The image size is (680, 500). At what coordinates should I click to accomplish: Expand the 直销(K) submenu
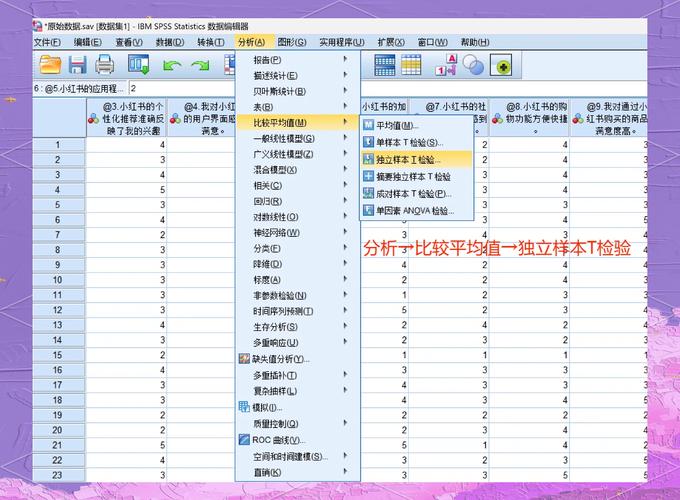(x=298, y=472)
